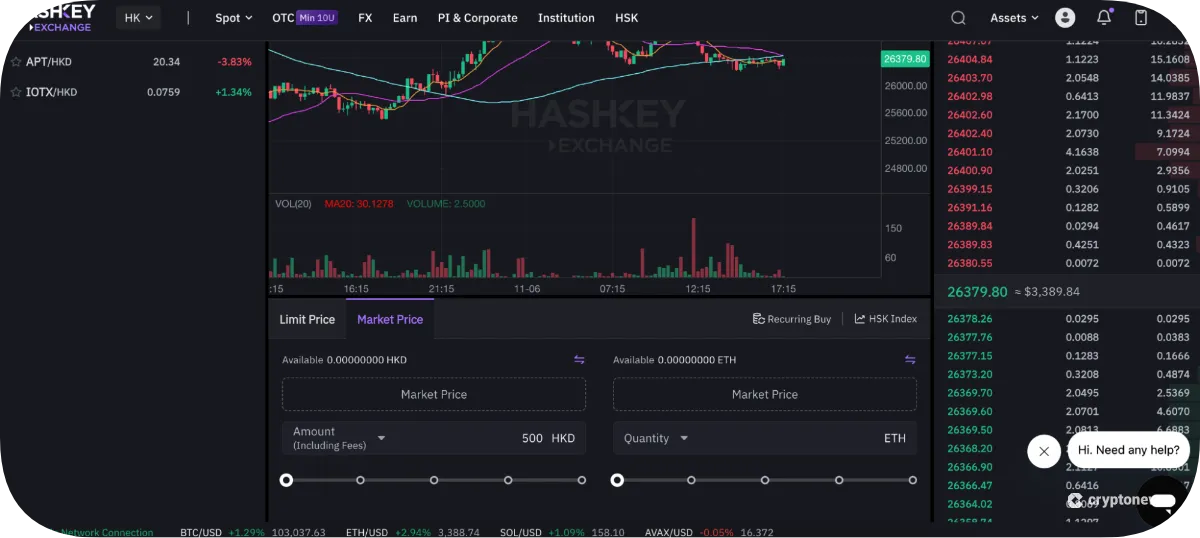This screenshot has height=538, width=1200.
Task: Click BTC/USD ticker in bottom bar
Action: pyautogui.click(x=253, y=532)
